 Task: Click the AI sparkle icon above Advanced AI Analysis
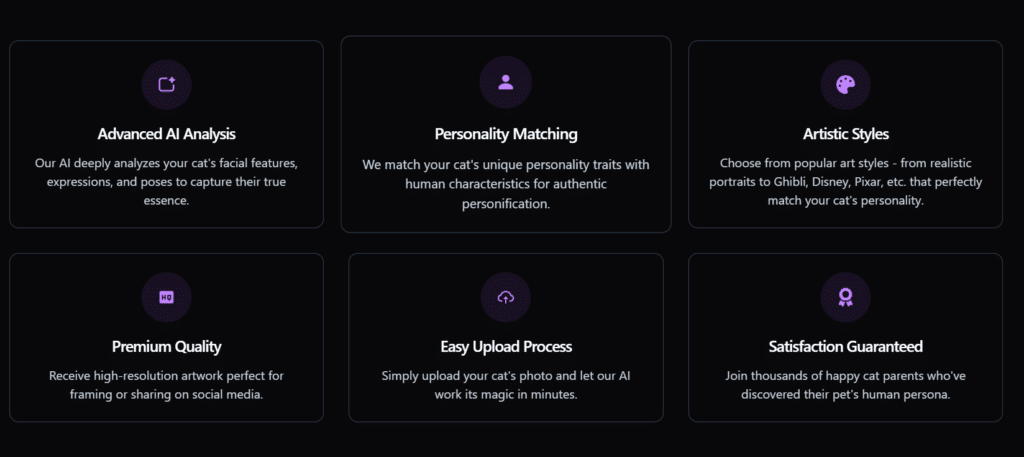point(166,85)
